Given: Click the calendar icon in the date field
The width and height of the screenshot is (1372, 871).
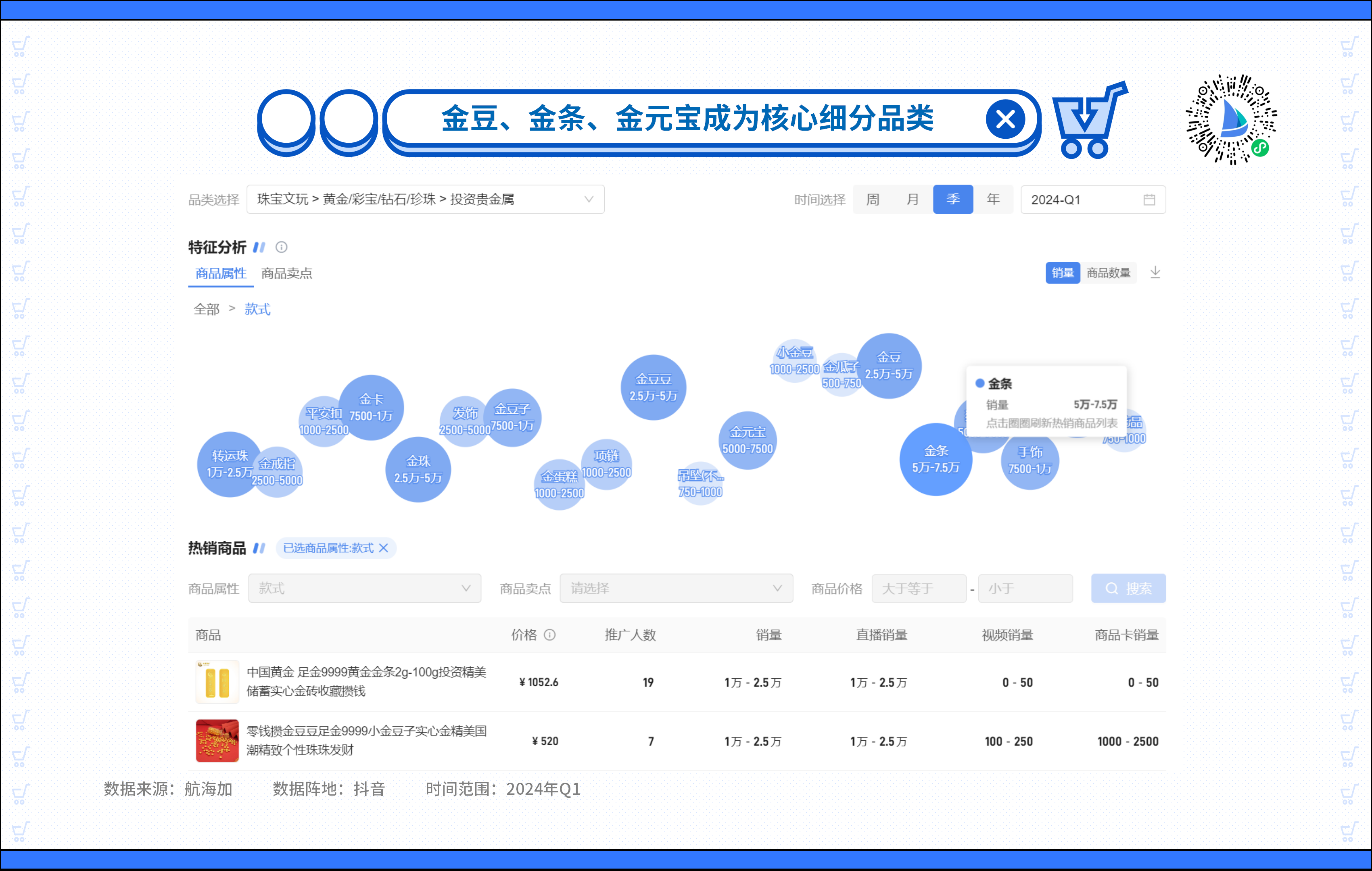Looking at the screenshot, I should point(1149,200).
